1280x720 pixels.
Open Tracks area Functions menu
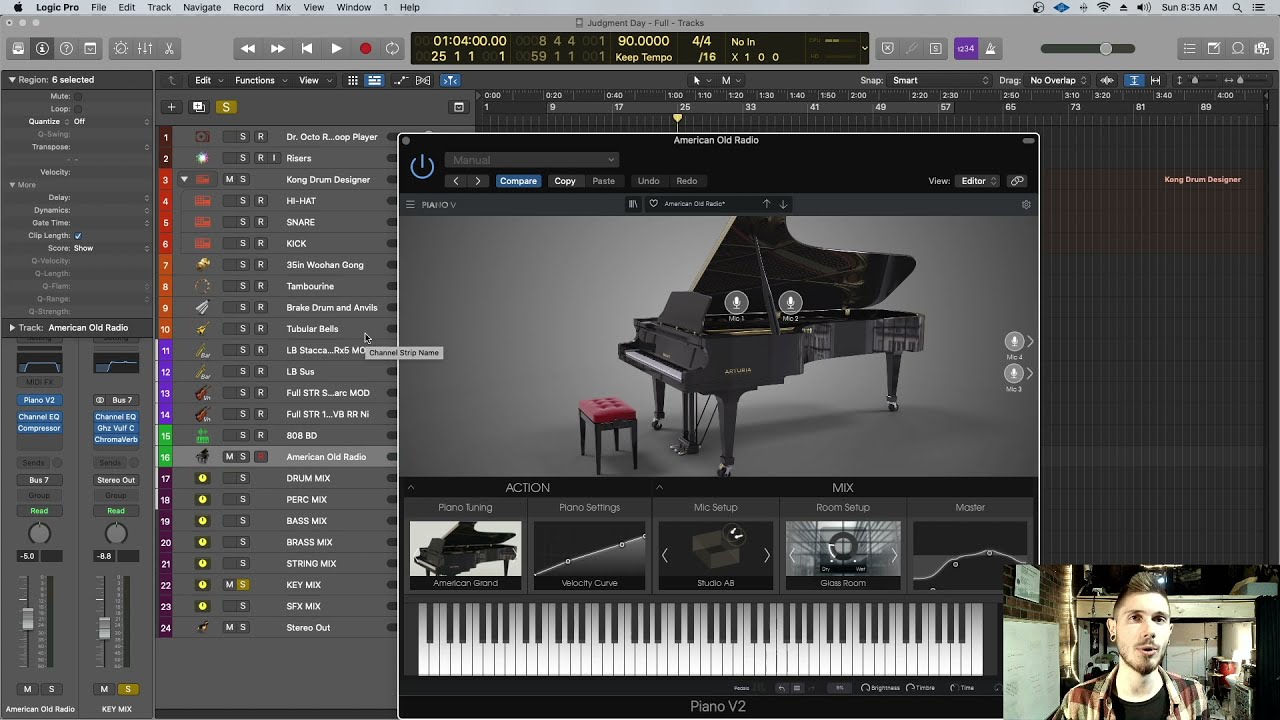(259, 80)
